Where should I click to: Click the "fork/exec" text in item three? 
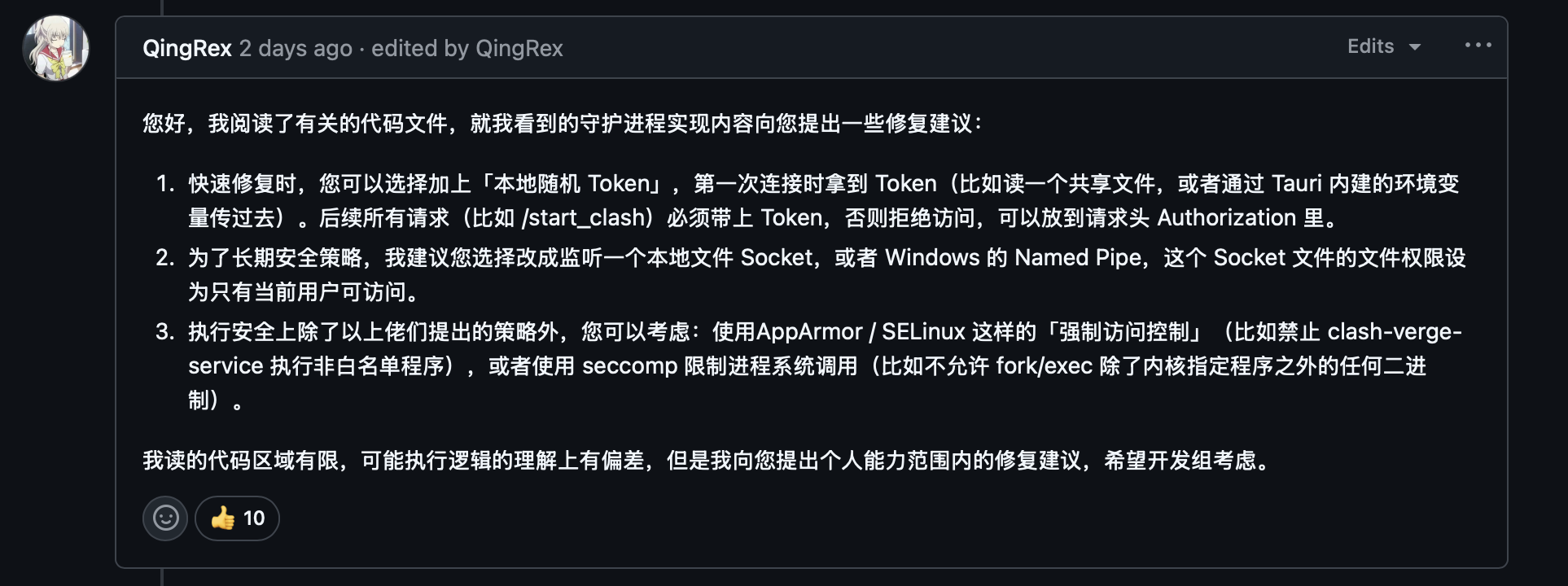tap(1044, 366)
